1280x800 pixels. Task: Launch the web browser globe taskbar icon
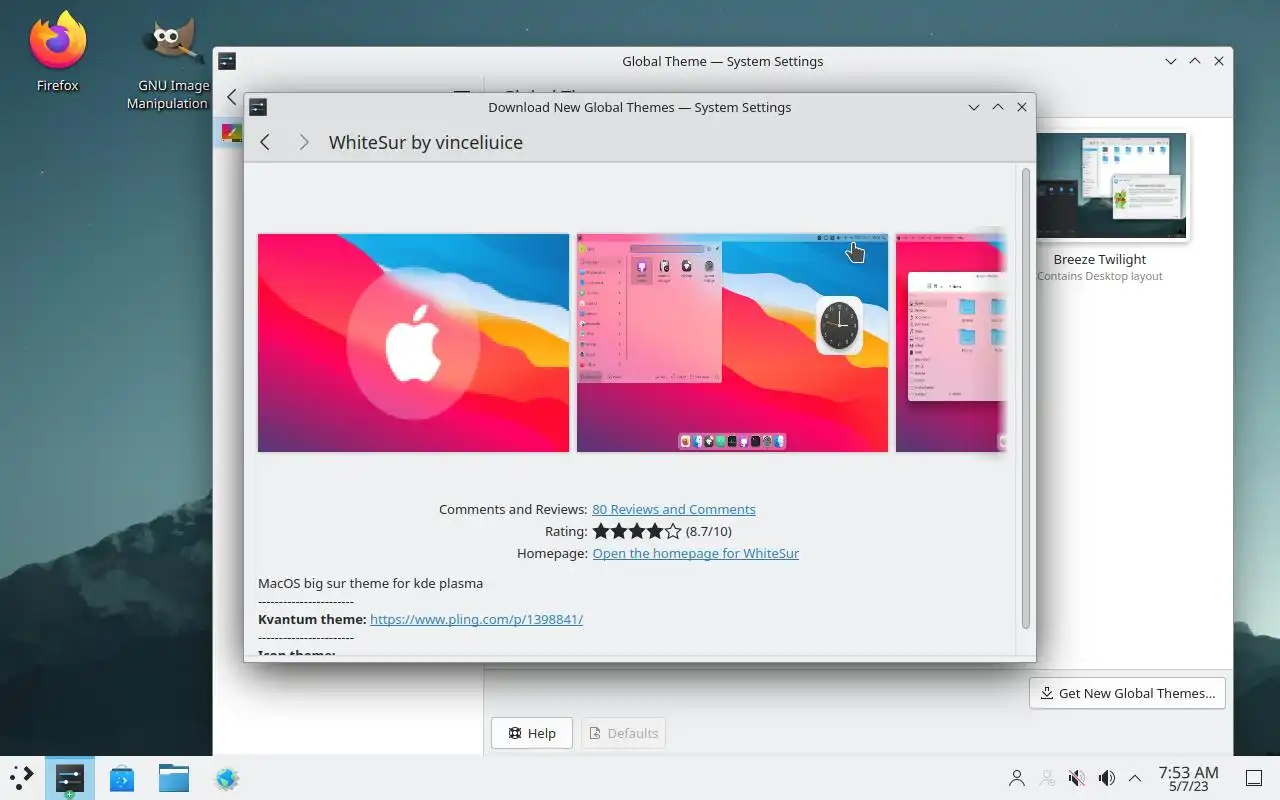227,778
